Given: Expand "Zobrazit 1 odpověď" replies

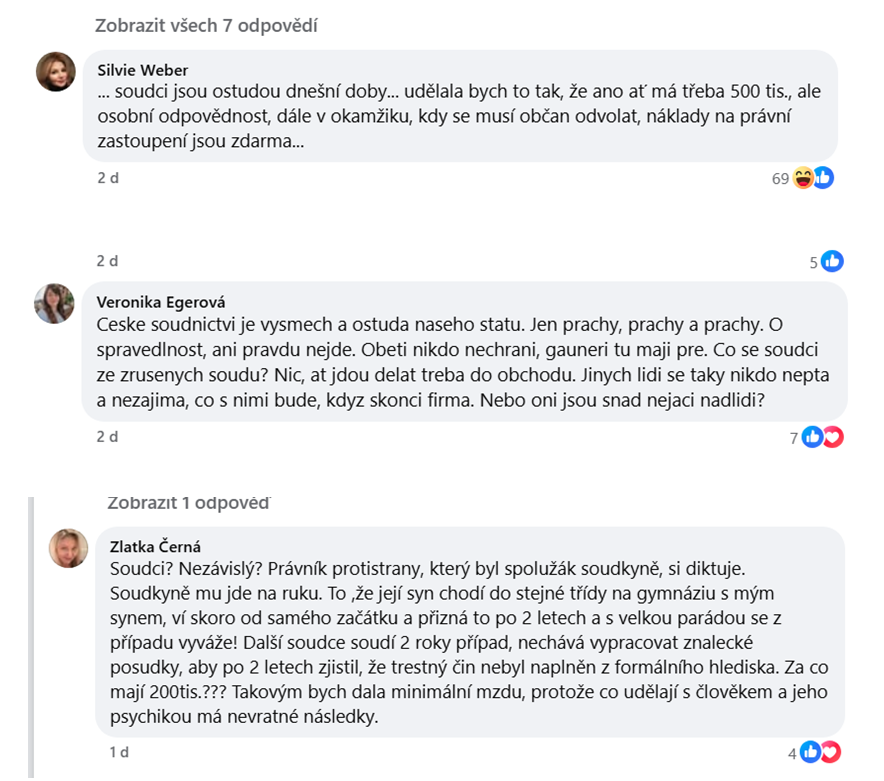Looking at the screenshot, I should (x=188, y=502).
